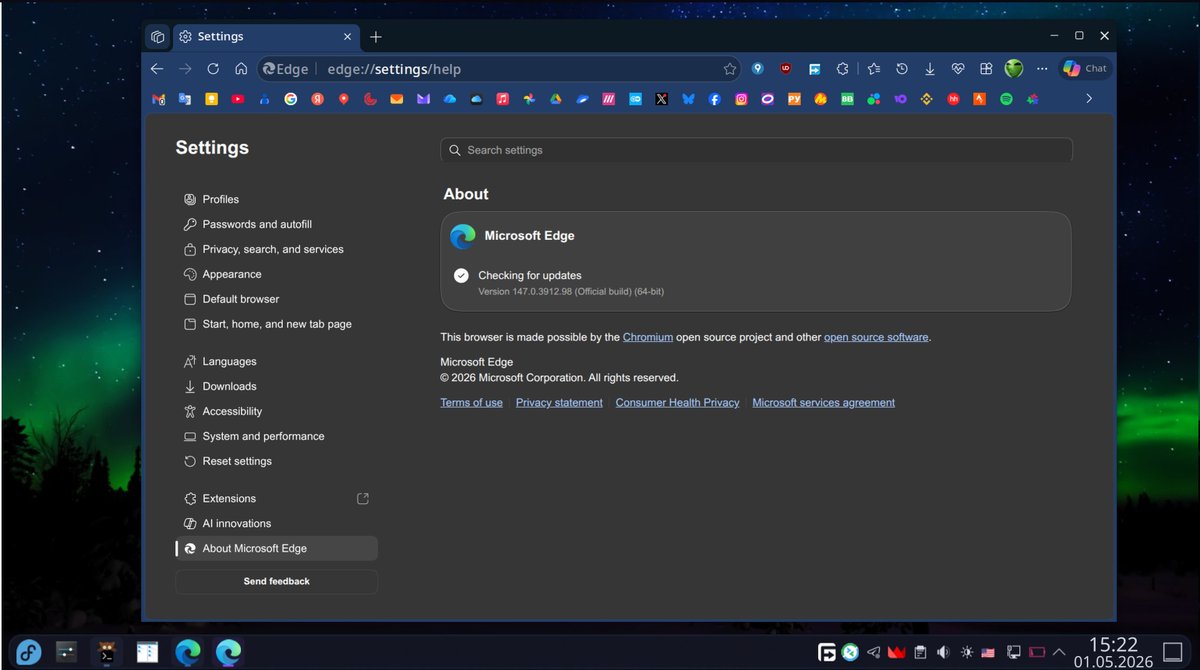Open the Chromium link
The width and height of the screenshot is (1200, 670).
(x=648, y=337)
